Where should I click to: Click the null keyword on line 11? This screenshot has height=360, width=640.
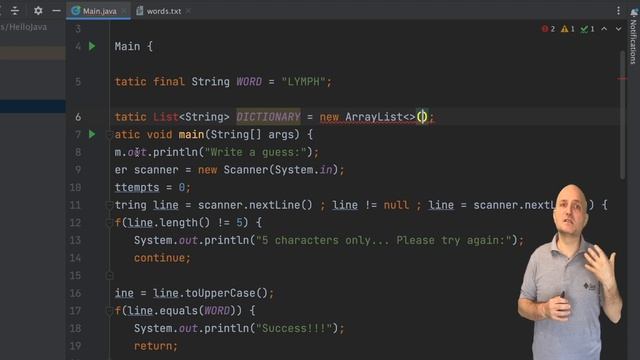click(x=396, y=205)
